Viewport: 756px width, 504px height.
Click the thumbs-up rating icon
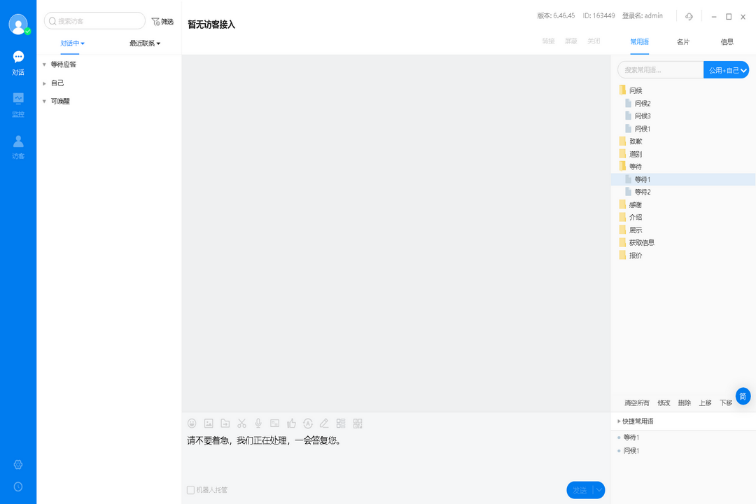coord(291,424)
